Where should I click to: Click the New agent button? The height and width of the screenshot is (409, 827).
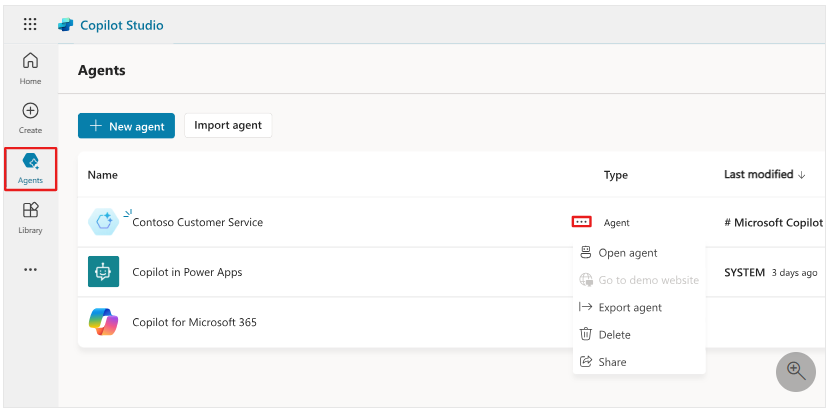click(x=127, y=125)
